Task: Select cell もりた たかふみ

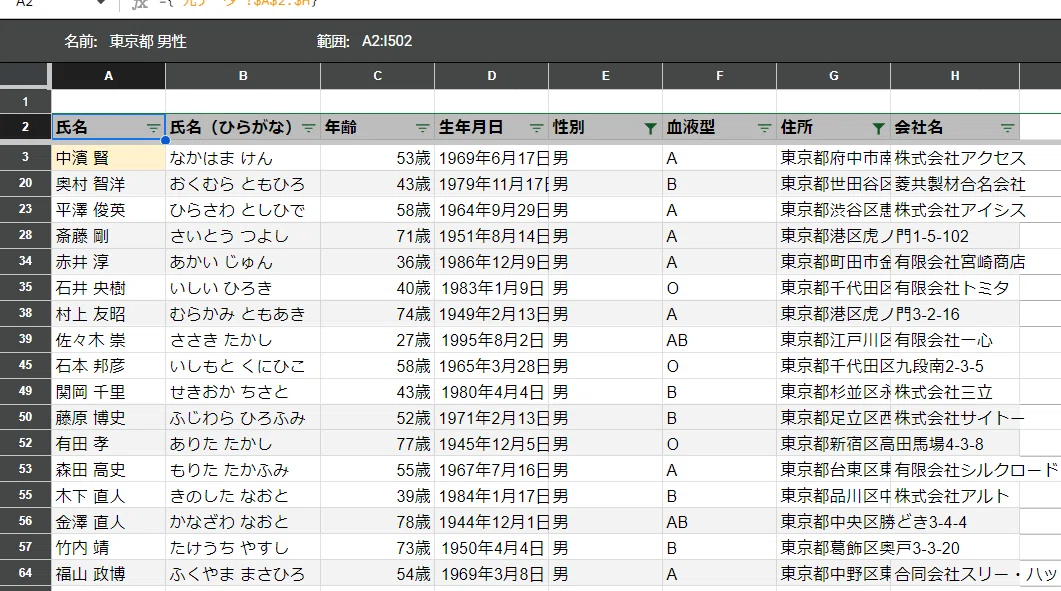Action: click(x=243, y=470)
